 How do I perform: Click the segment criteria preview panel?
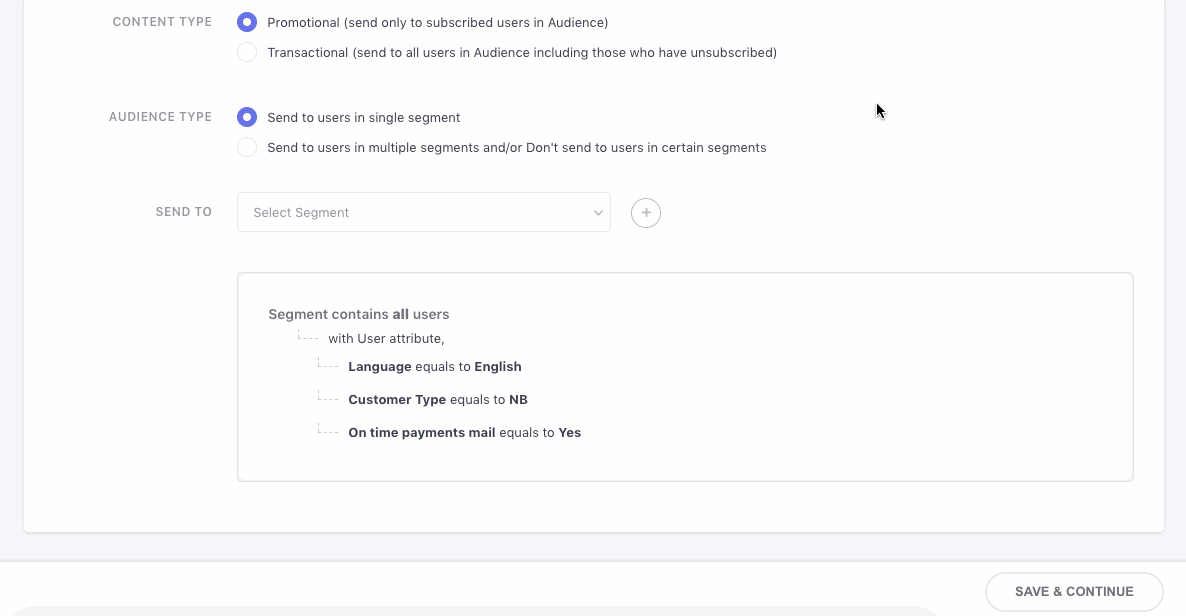click(684, 376)
